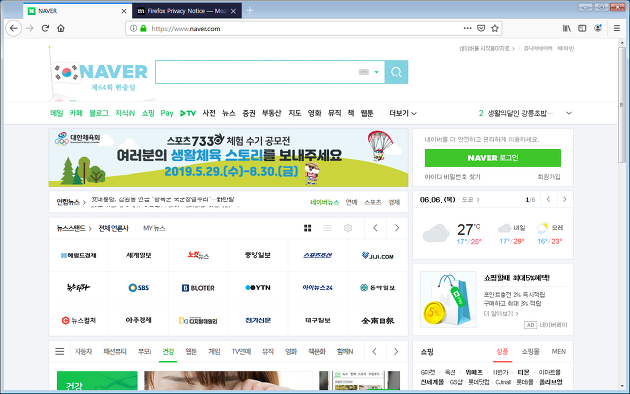The image size is (630, 394).
Task: Save page to Pocket icon
Action: (481, 28)
